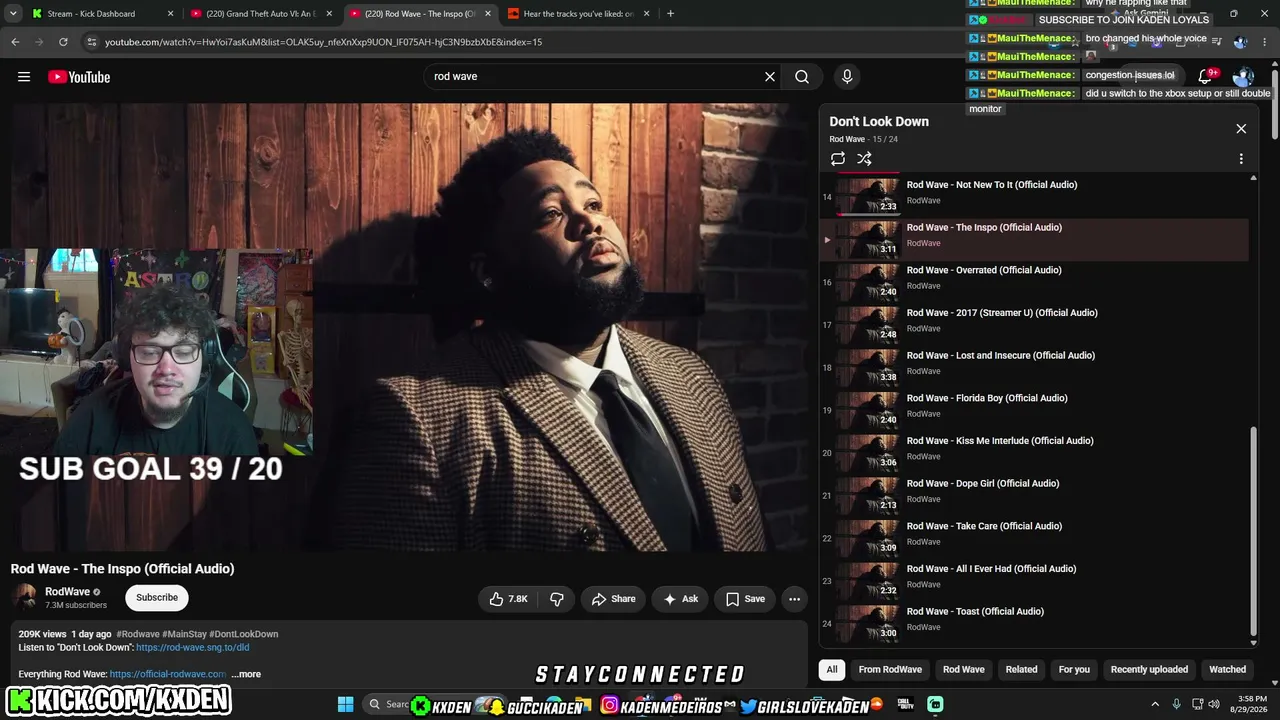Start voice search with the microphone
1280x720 pixels.
tap(847, 77)
